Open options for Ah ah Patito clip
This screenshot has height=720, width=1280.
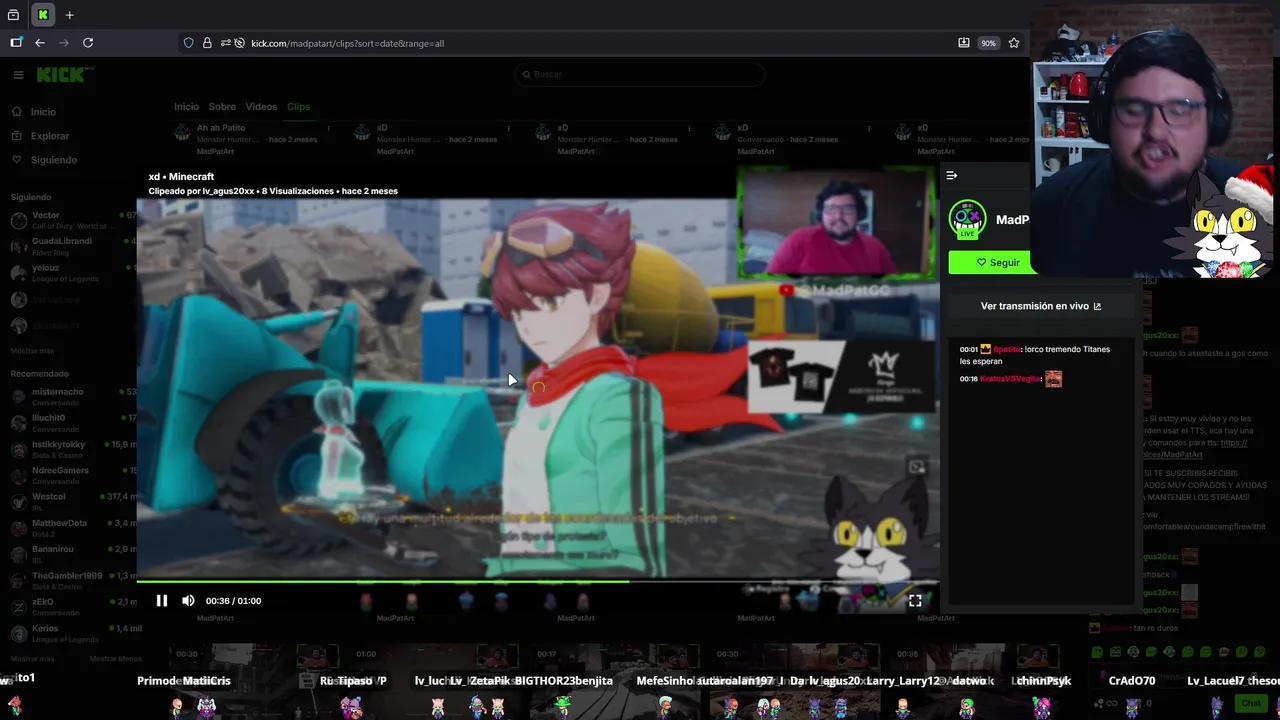[328, 129]
